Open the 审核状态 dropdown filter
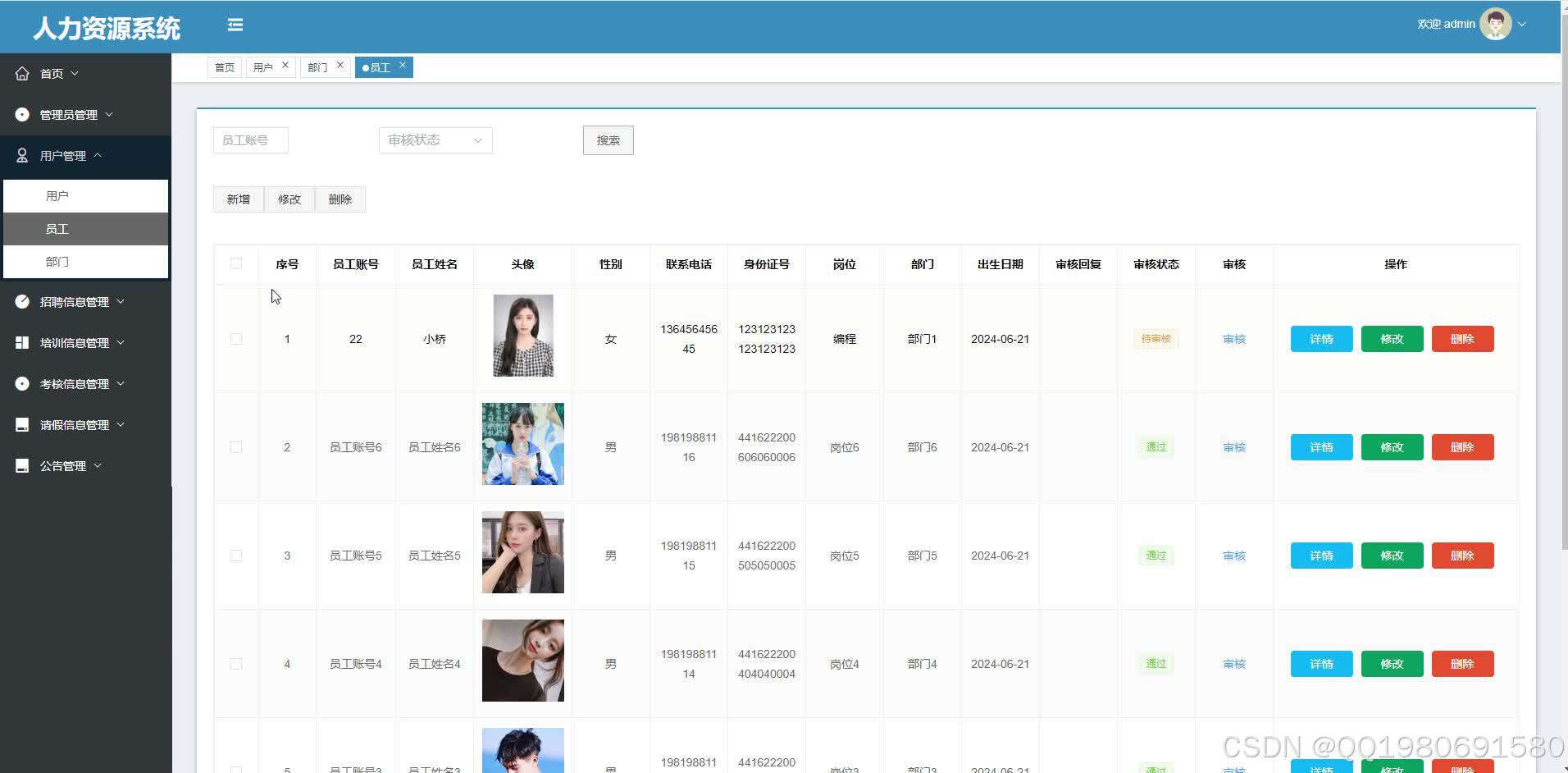 [435, 140]
